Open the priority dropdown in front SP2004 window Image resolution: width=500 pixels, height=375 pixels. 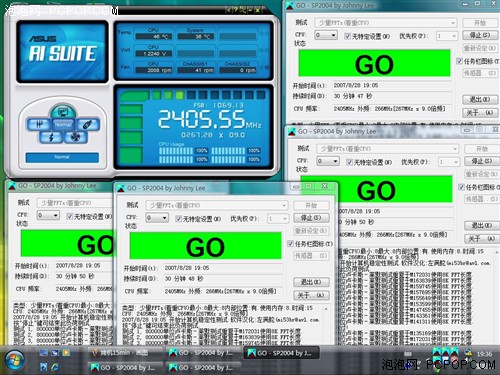[x=278, y=219]
